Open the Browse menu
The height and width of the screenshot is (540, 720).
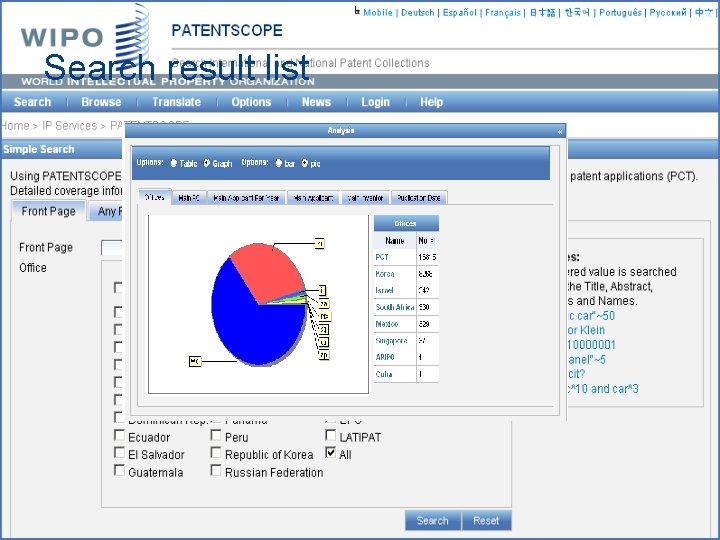[101, 102]
